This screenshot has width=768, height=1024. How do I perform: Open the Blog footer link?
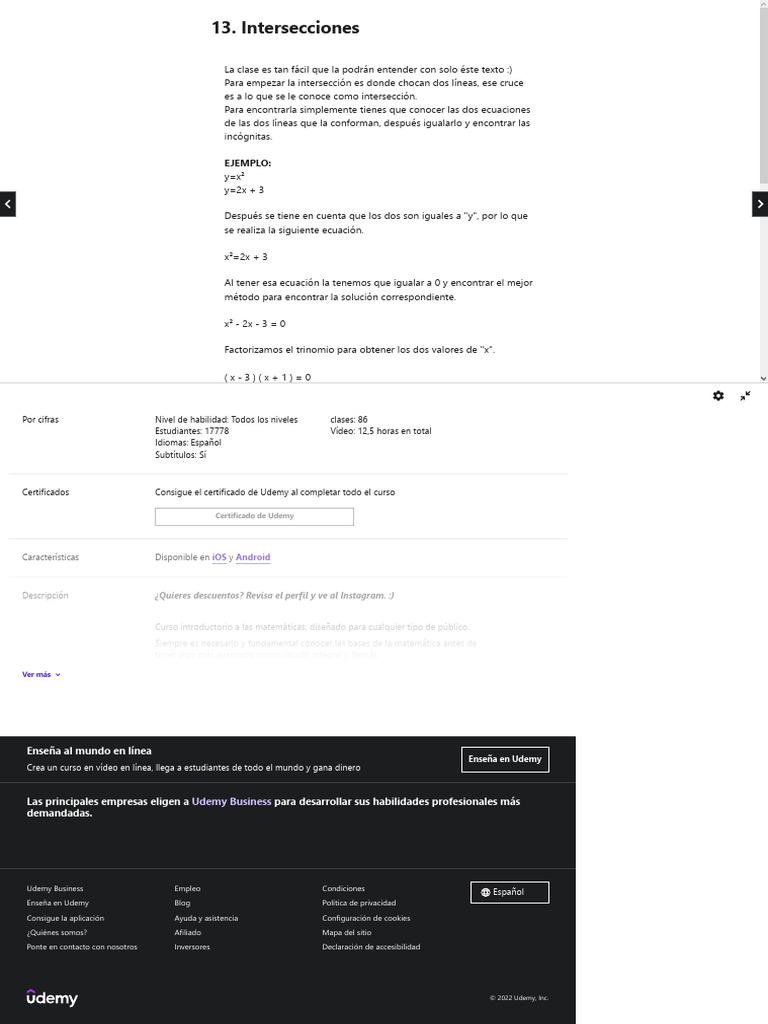(182, 903)
